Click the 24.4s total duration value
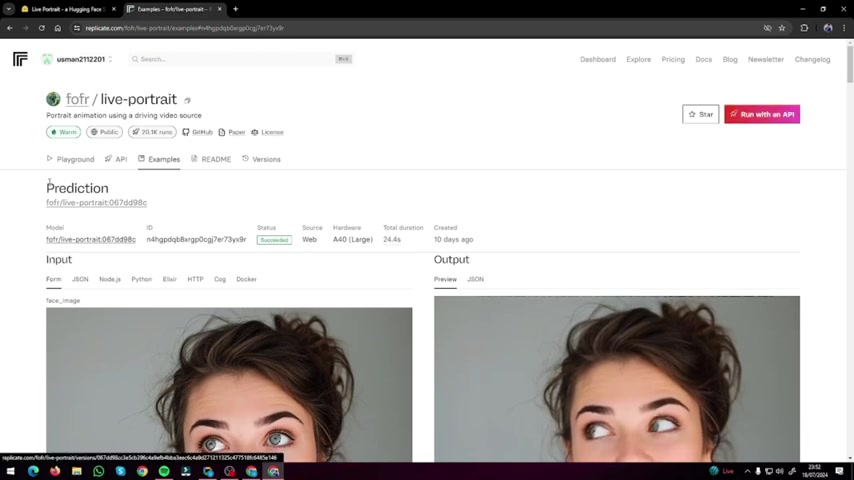The height and width of the screenshot is (480, 854). point(392,239)
